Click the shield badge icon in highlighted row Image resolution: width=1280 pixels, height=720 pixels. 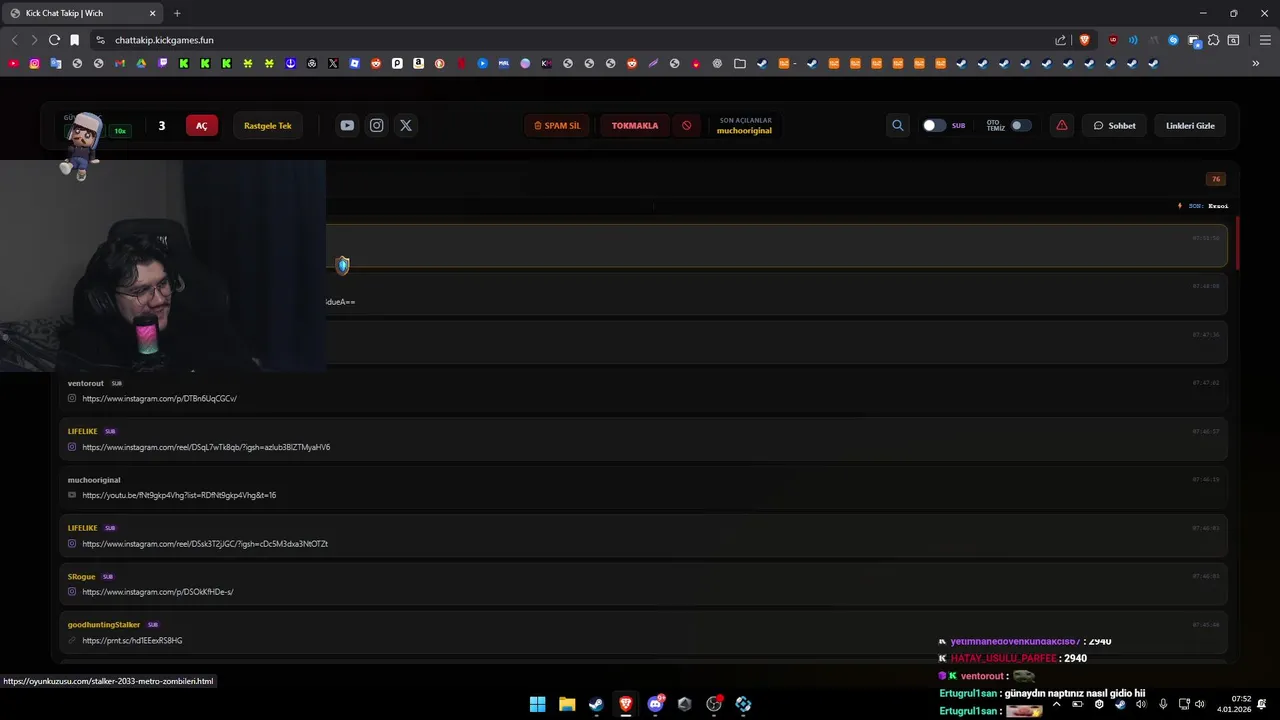(342, 265)
